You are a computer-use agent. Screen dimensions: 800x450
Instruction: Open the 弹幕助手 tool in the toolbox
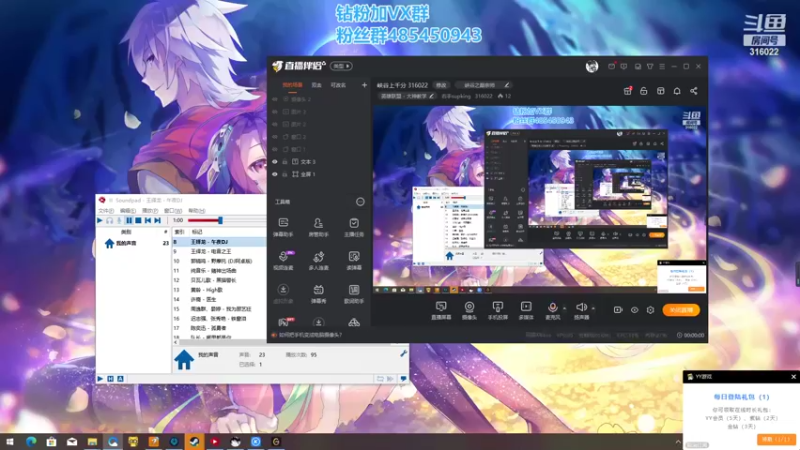coord(283,227)
